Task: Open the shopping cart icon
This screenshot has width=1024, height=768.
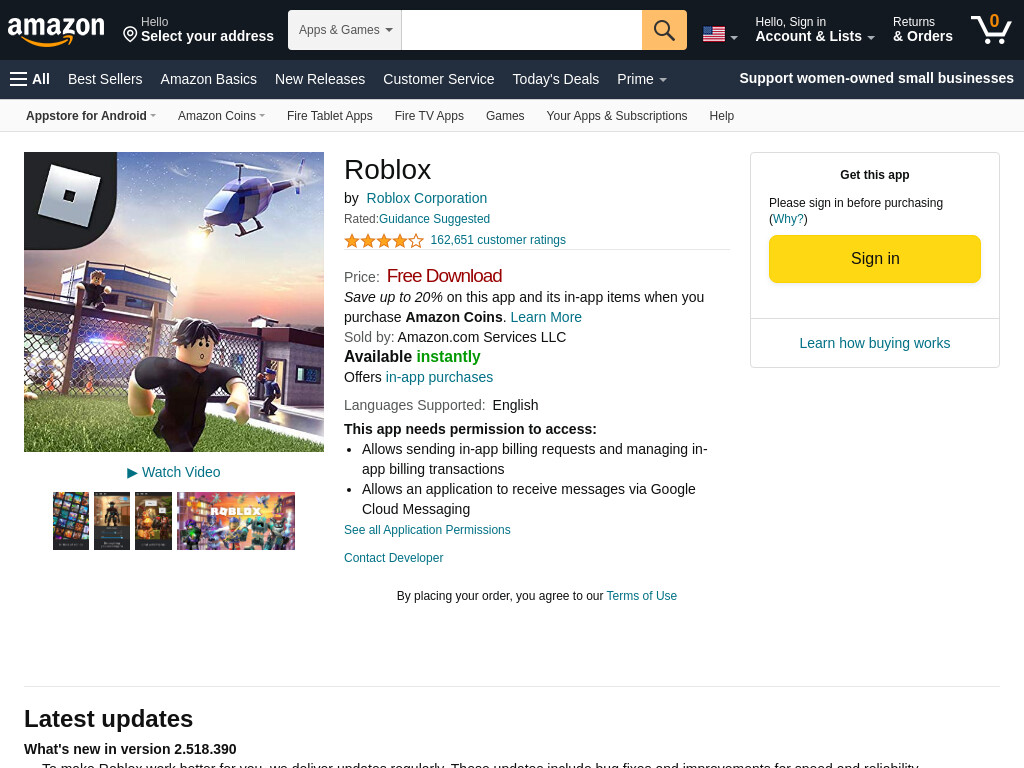Action: (x=991, y=29)
